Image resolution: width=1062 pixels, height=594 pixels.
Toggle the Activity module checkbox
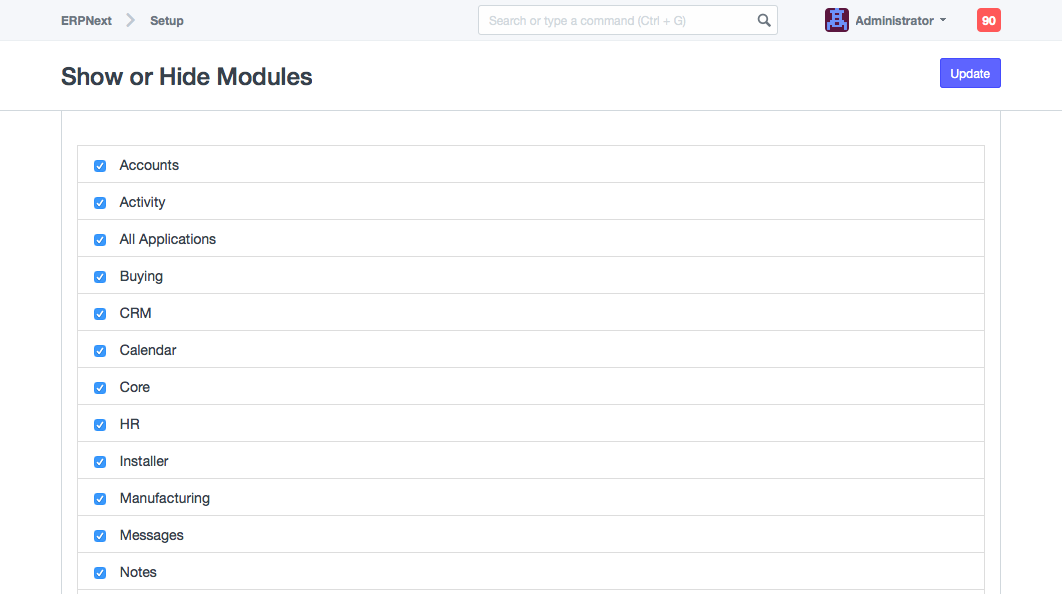coord(100,203)
